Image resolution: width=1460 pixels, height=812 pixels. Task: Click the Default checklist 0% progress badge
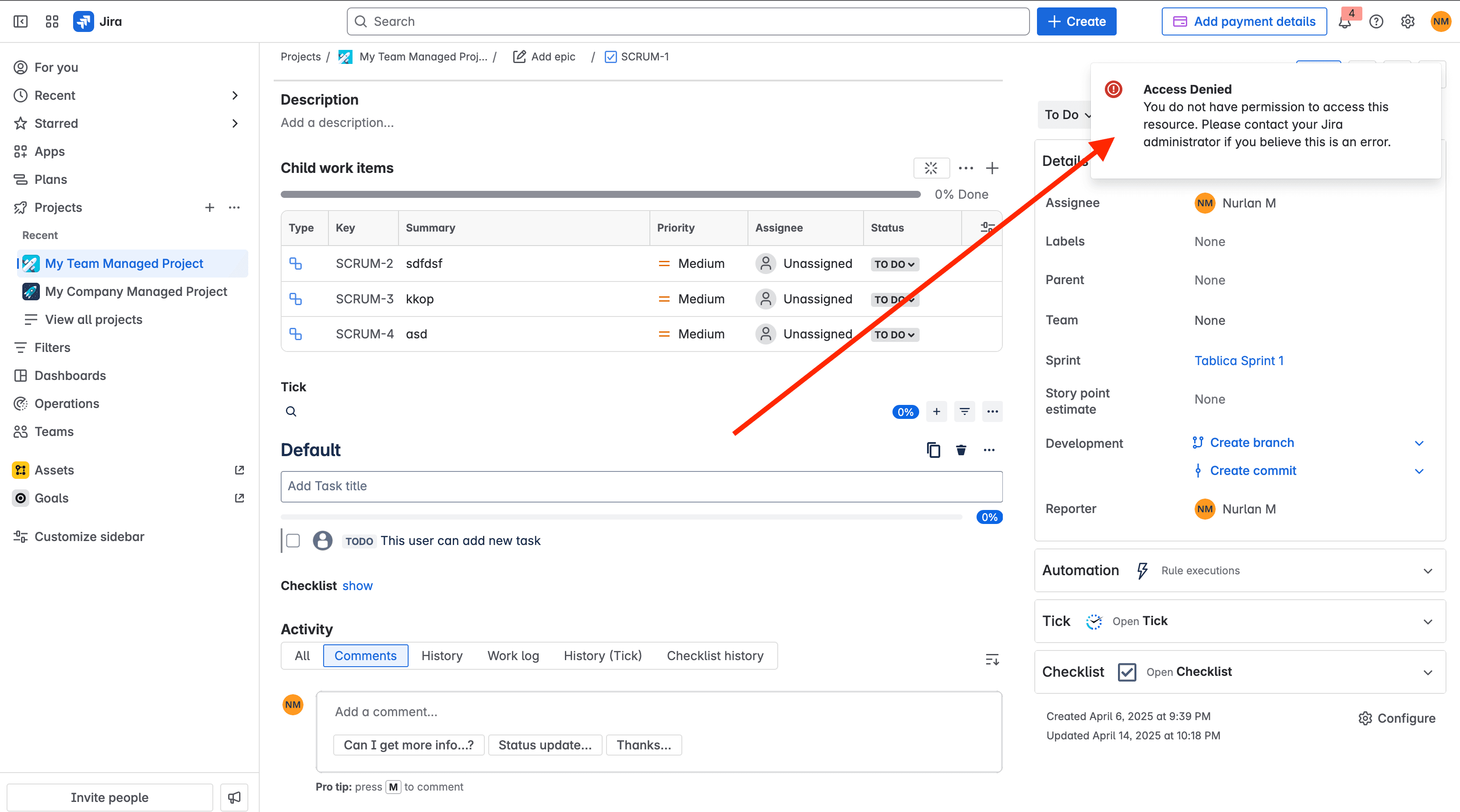[989, 517]
